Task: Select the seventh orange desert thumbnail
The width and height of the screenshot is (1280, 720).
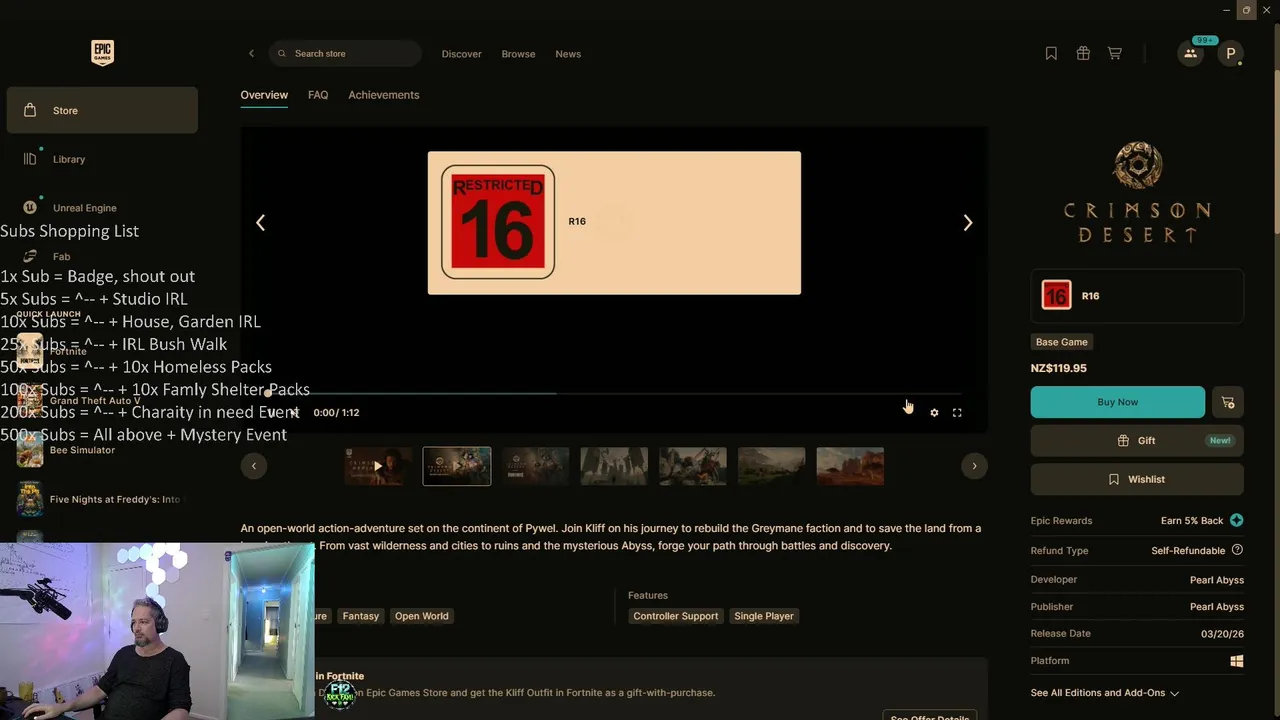Action: tap(850, 466)
